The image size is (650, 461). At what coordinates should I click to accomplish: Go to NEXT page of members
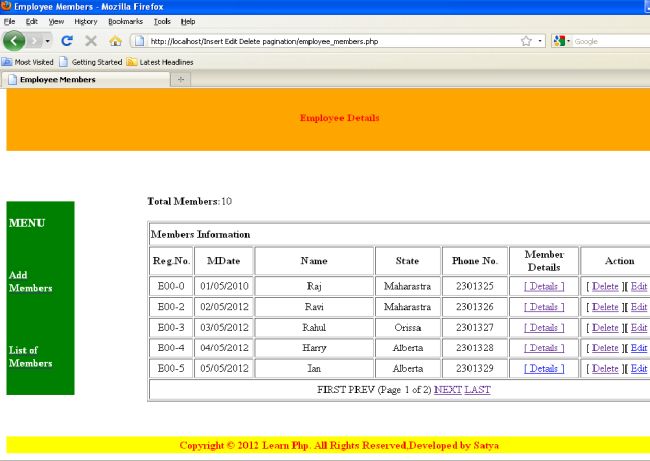448,390
